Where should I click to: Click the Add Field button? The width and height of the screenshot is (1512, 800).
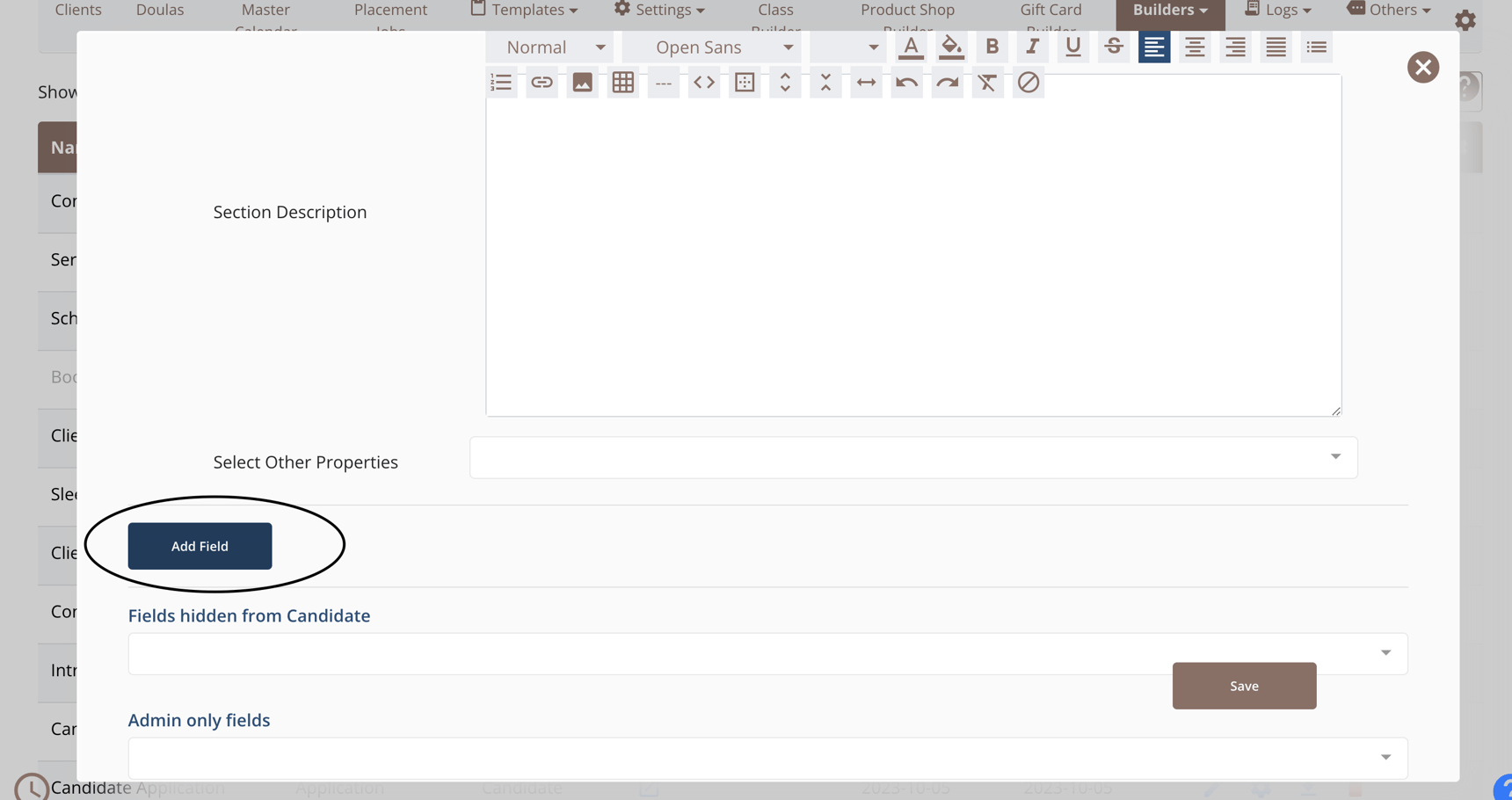coord(200,546)
